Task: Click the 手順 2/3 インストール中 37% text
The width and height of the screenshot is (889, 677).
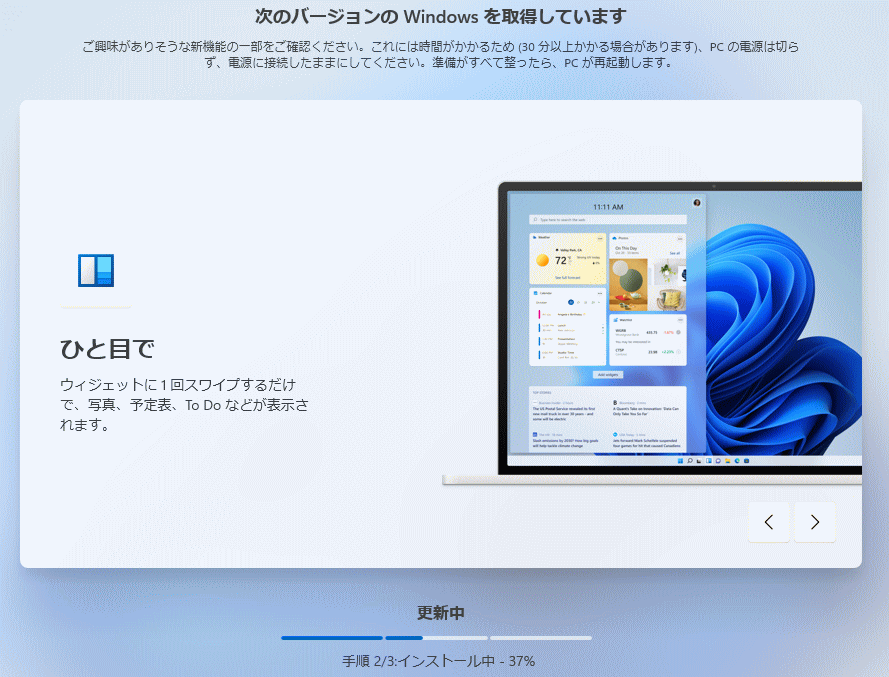Action: [438, 661]
